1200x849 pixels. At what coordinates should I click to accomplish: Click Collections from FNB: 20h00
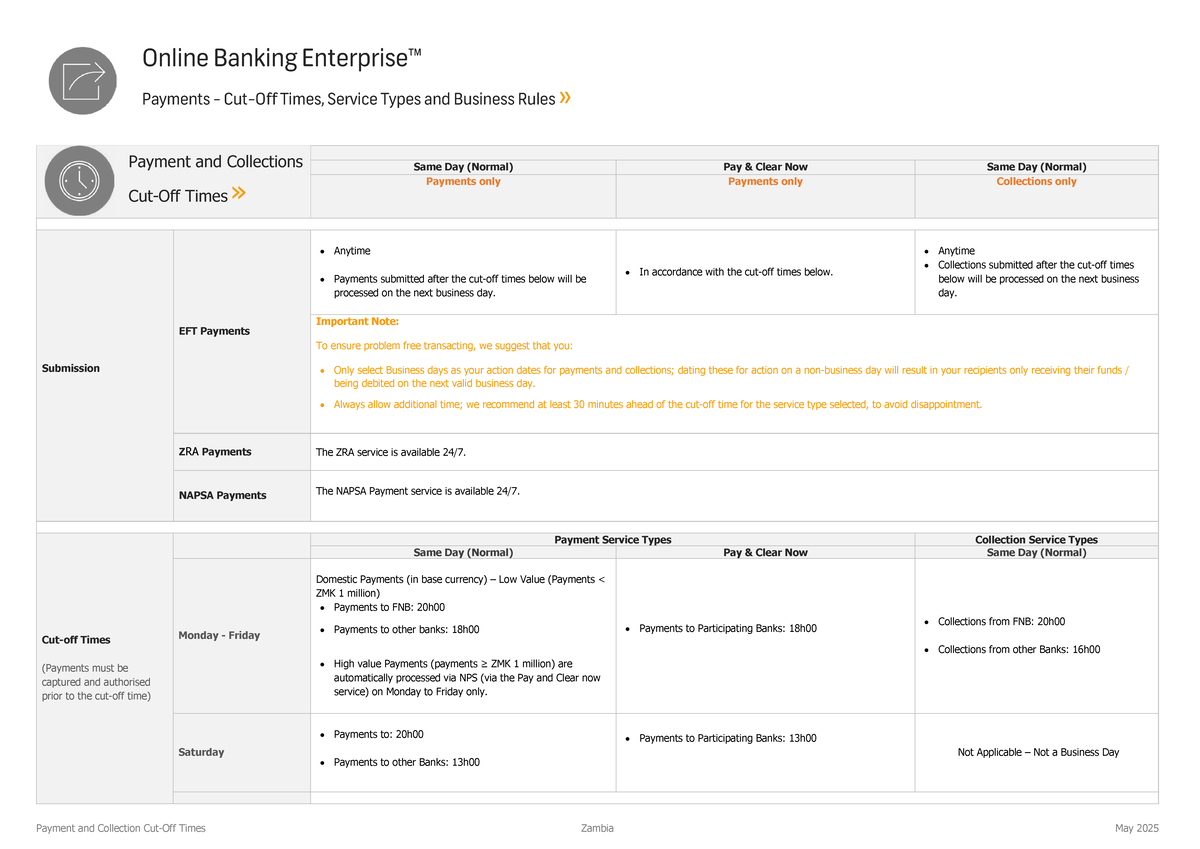1001,622
